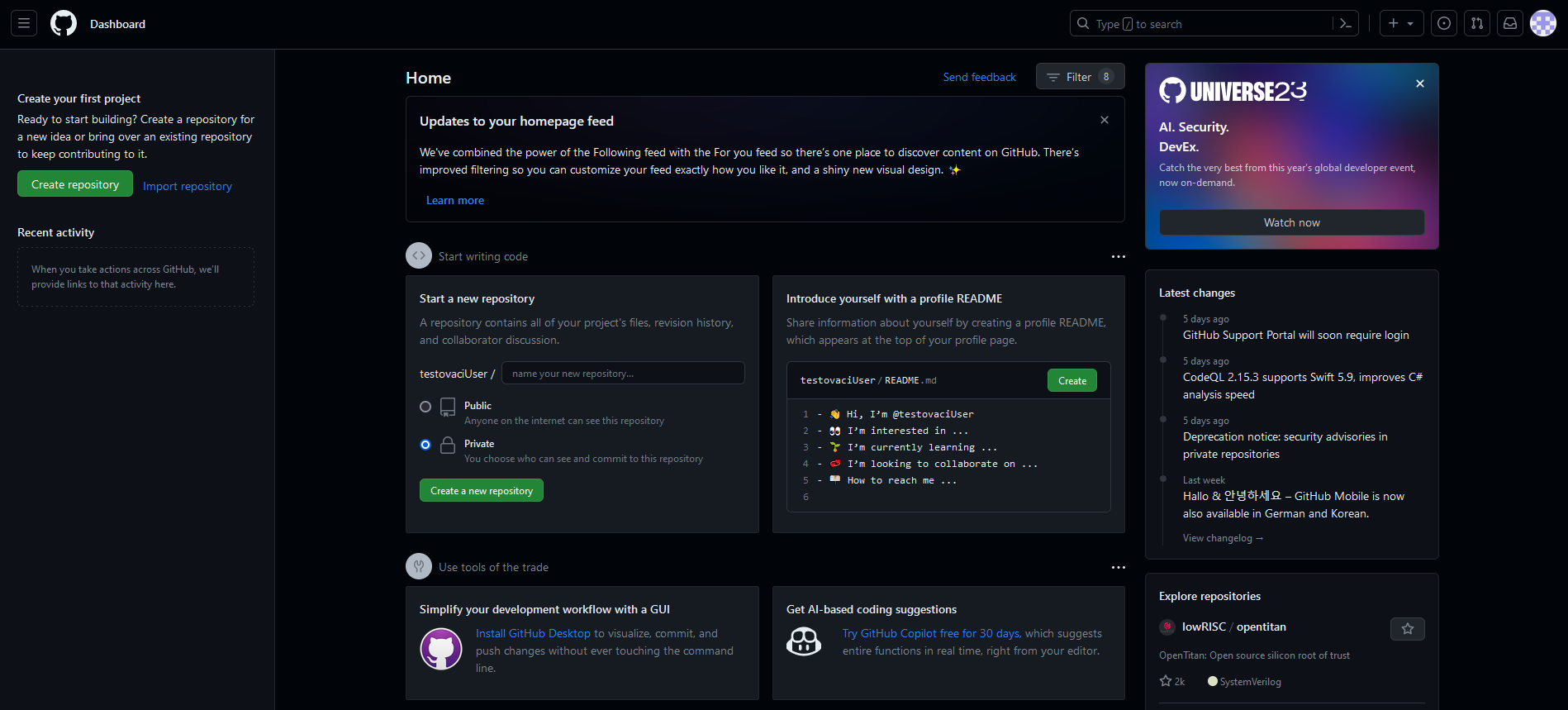
Task: Open the hamburger navigation menu
Action: tap(24, 23)
